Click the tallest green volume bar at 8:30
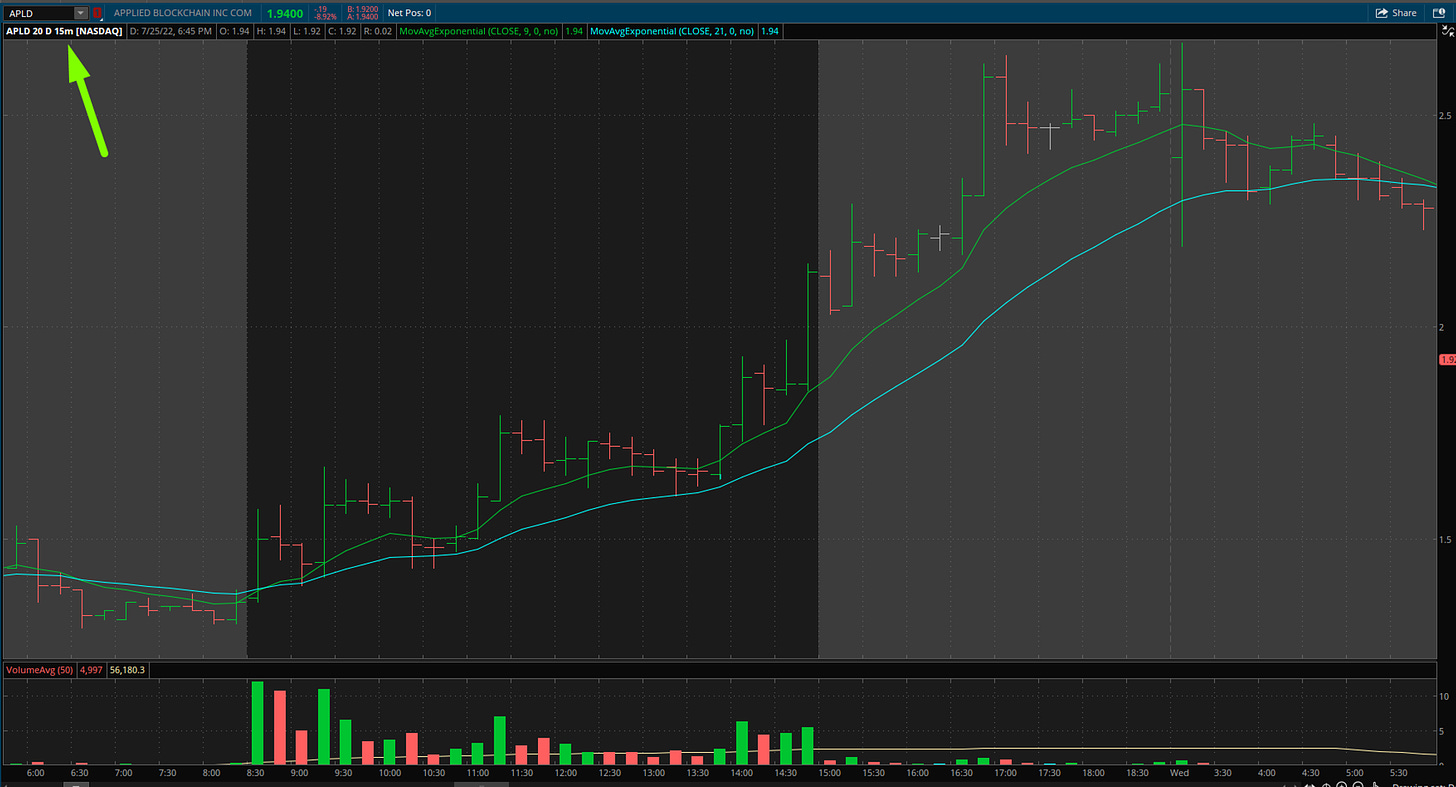The height and width of the screenshot is (787, 1456). click(257, 723)
